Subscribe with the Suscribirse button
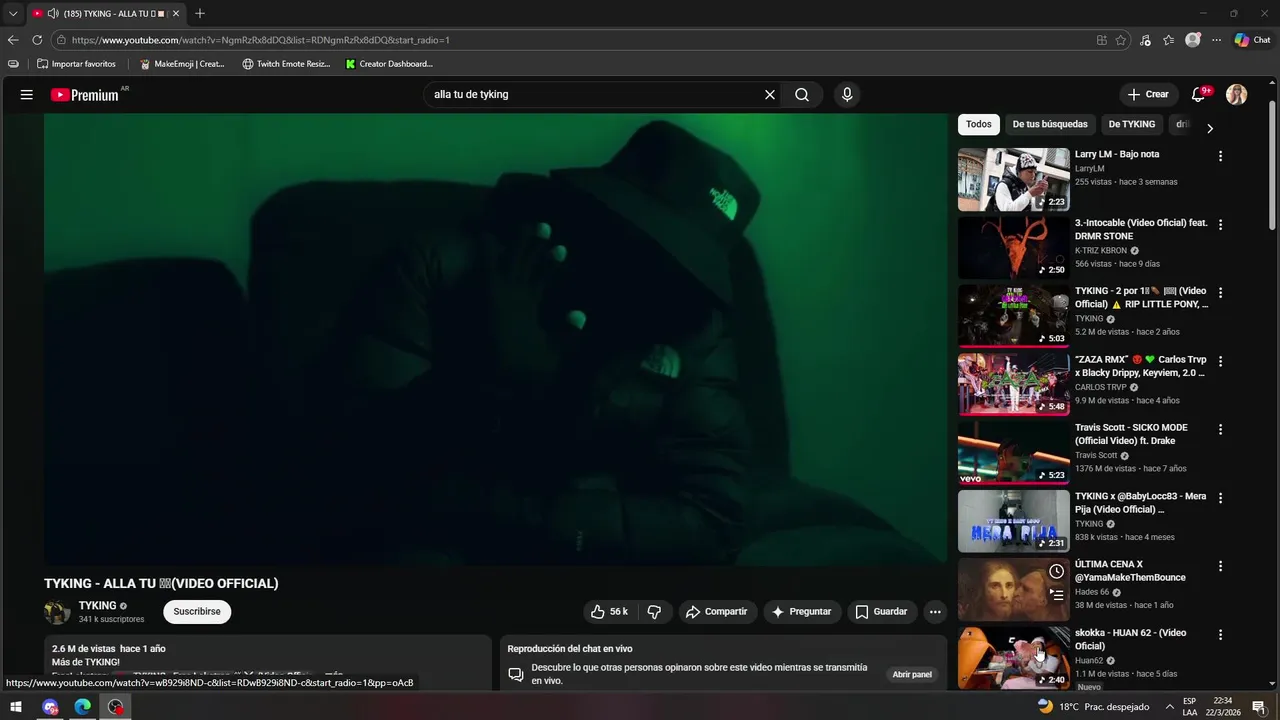This screenshot has height=720, width=1280. coord(197,611)
